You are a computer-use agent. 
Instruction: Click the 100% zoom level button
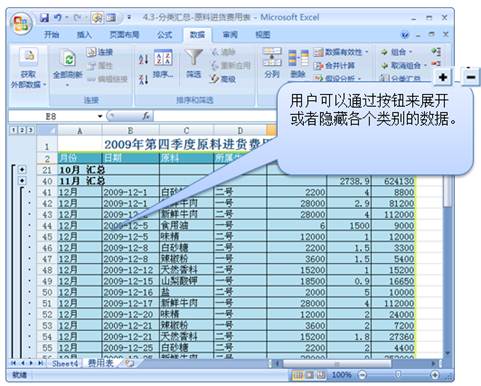pyautogui.click(x=342, y=375)
